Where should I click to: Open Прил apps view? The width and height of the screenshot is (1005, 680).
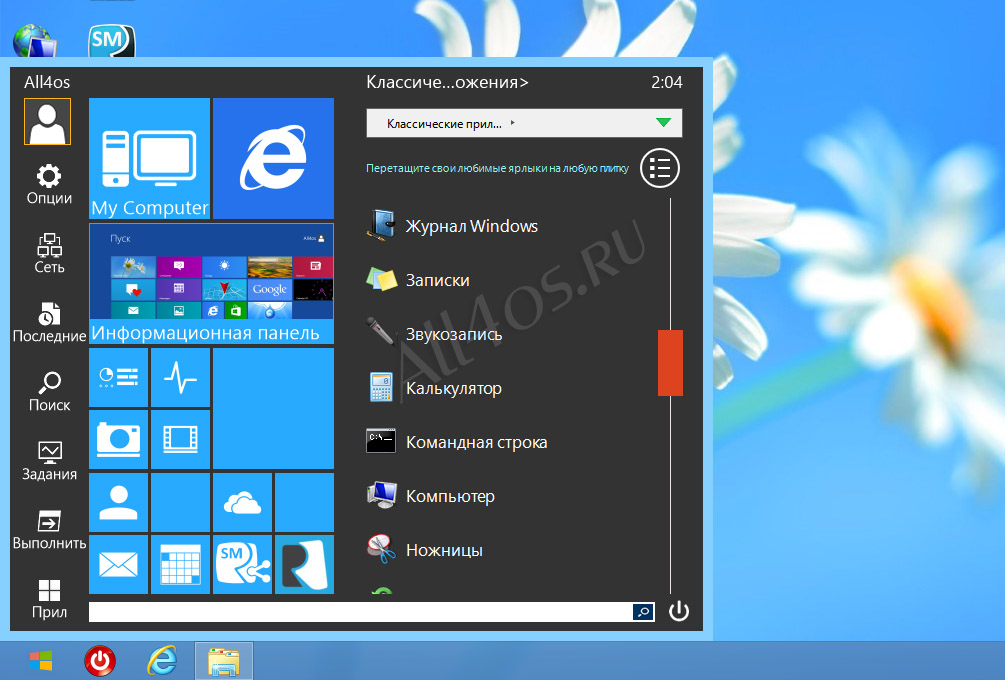(49, 599)
